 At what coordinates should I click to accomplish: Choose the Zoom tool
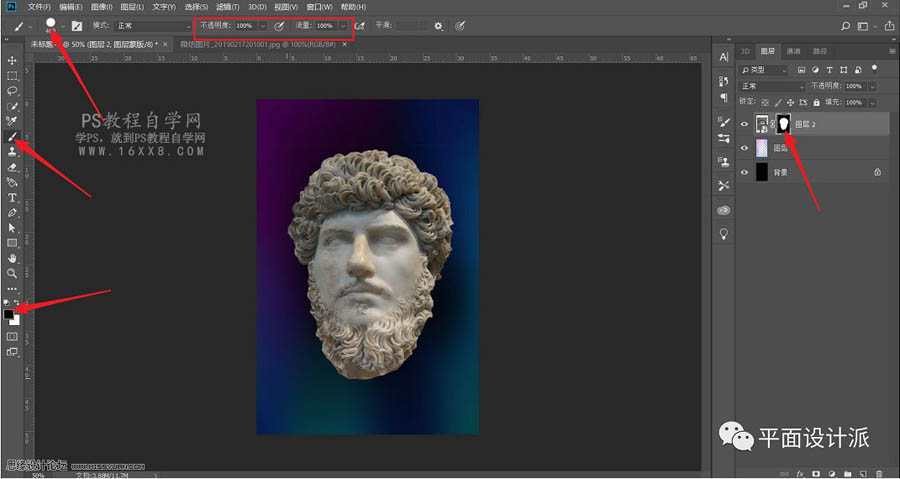[12, 273]
